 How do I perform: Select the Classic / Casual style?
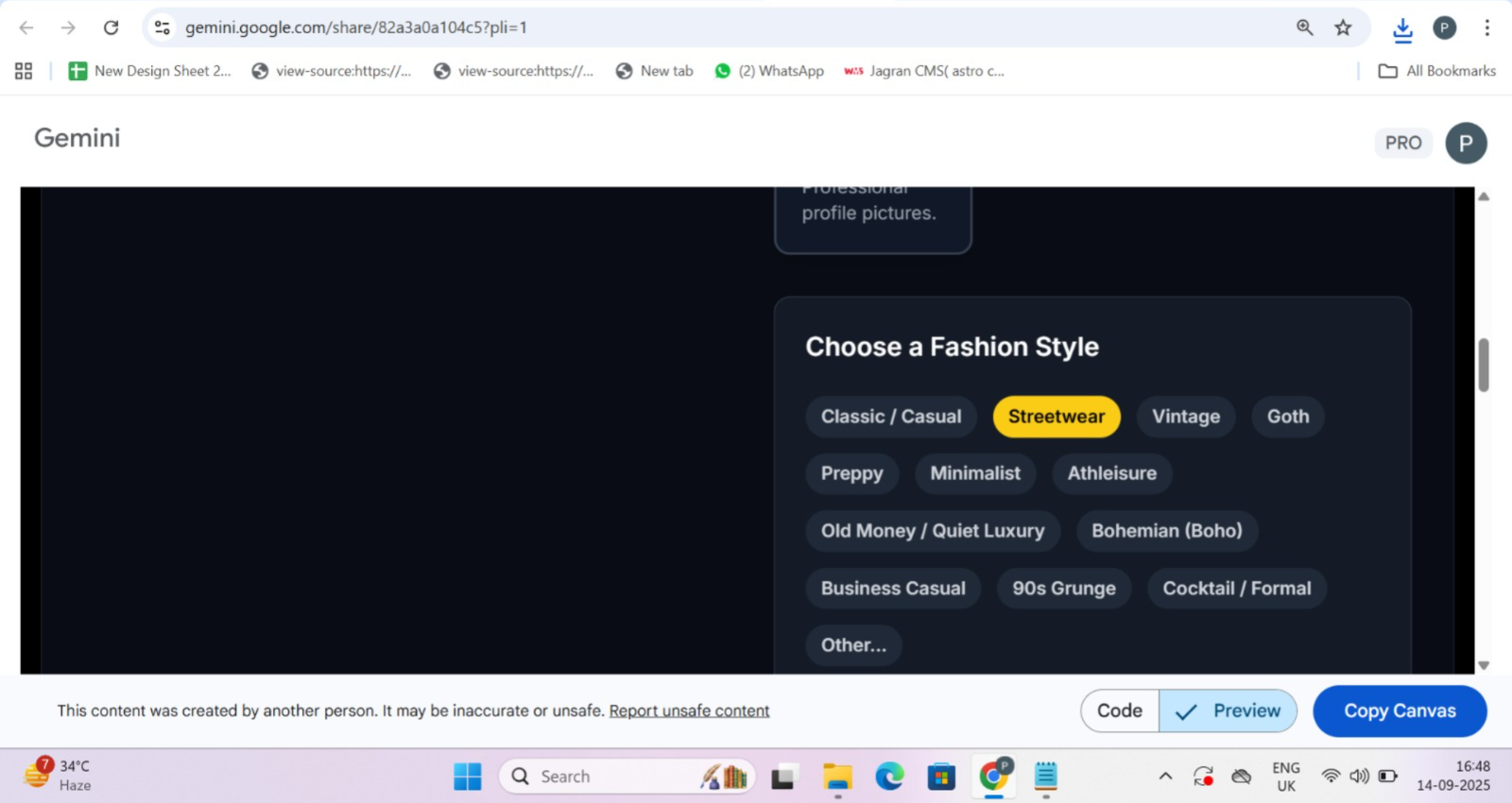pyautogui.click(x=891, y=417)
